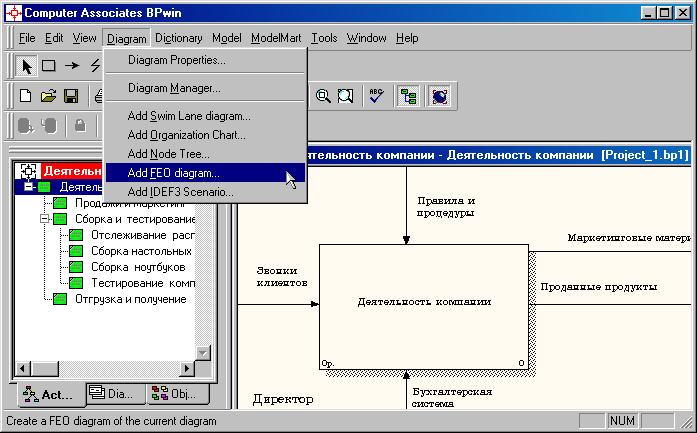Select Отслеживание расп... tree item
Viewport: 697px width, 433px height.
click(143, 235)
